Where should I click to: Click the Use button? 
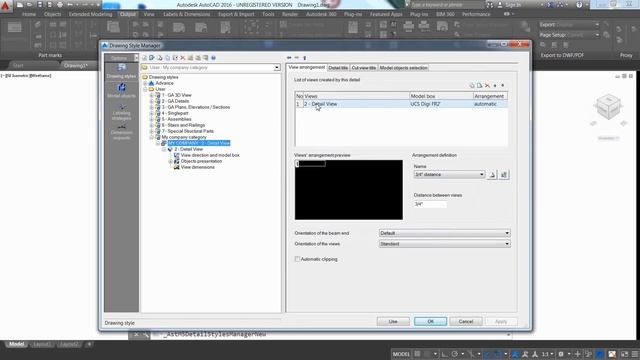point(393,322)
